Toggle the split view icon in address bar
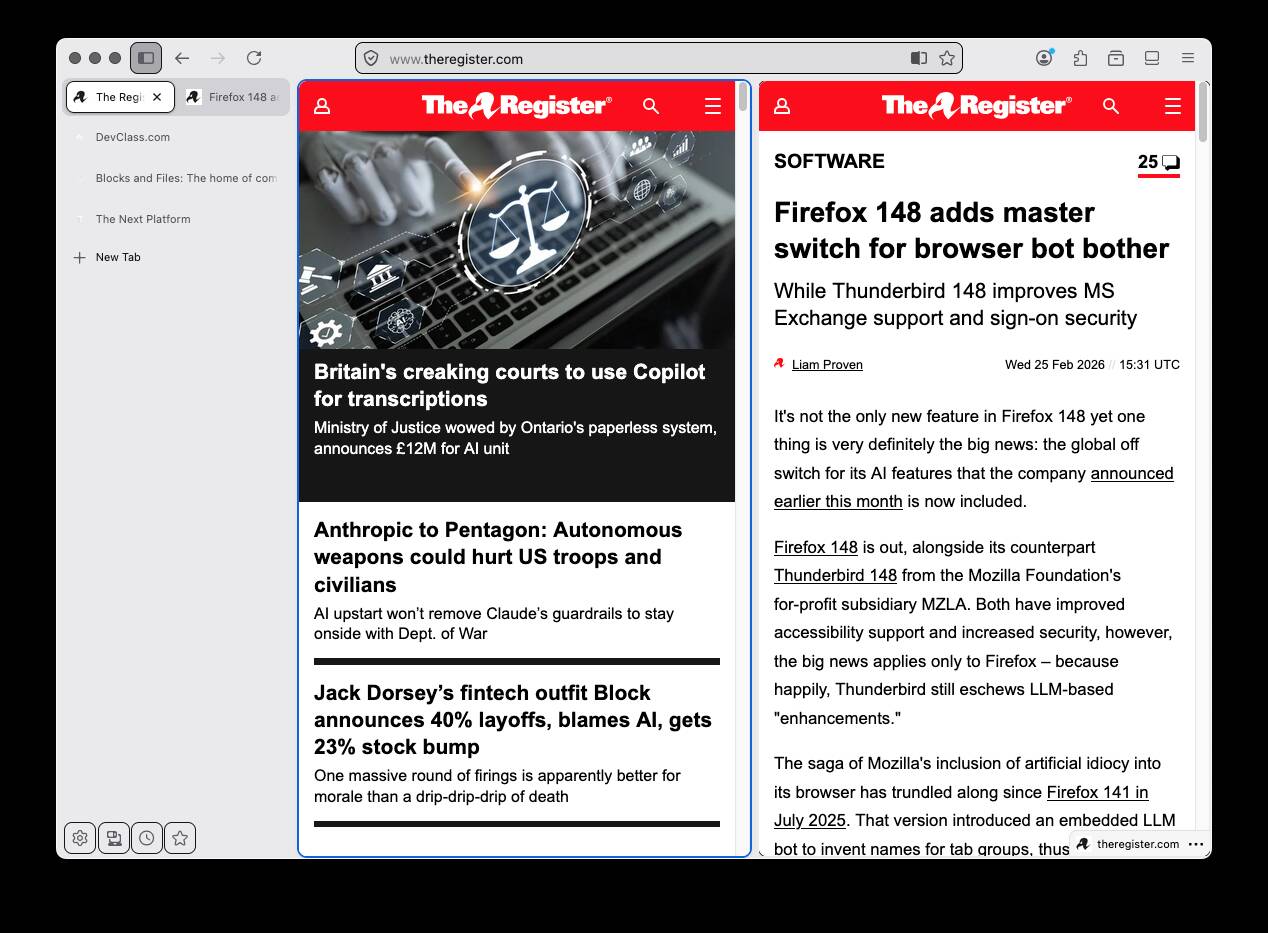 pyautogui.click(x=919, y=58)
